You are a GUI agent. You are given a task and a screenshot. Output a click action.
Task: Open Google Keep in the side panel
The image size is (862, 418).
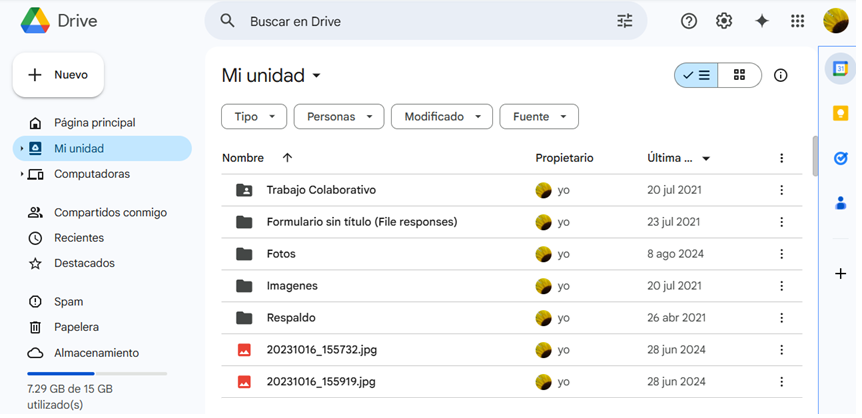840,113
